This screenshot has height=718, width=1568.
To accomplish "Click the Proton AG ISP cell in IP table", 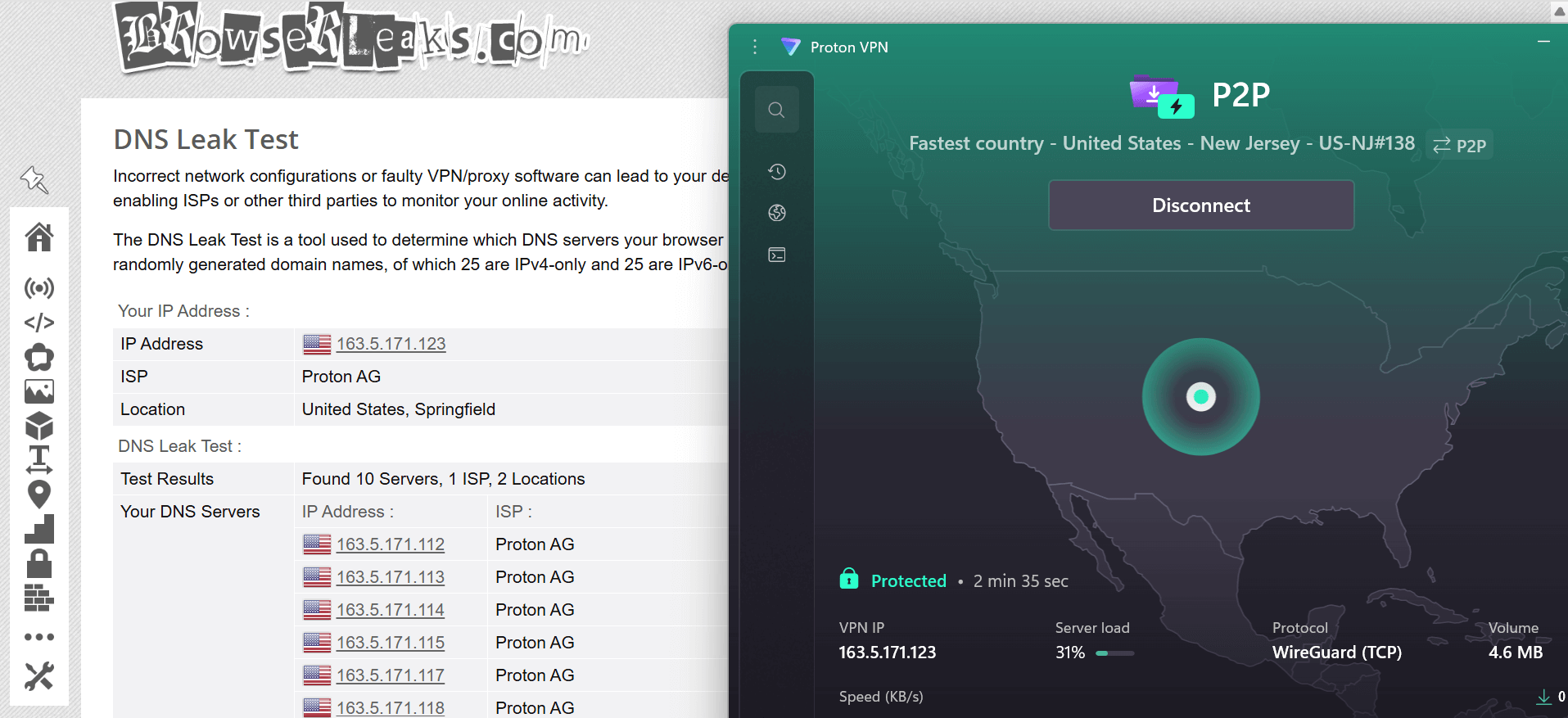I will point(341,377).
